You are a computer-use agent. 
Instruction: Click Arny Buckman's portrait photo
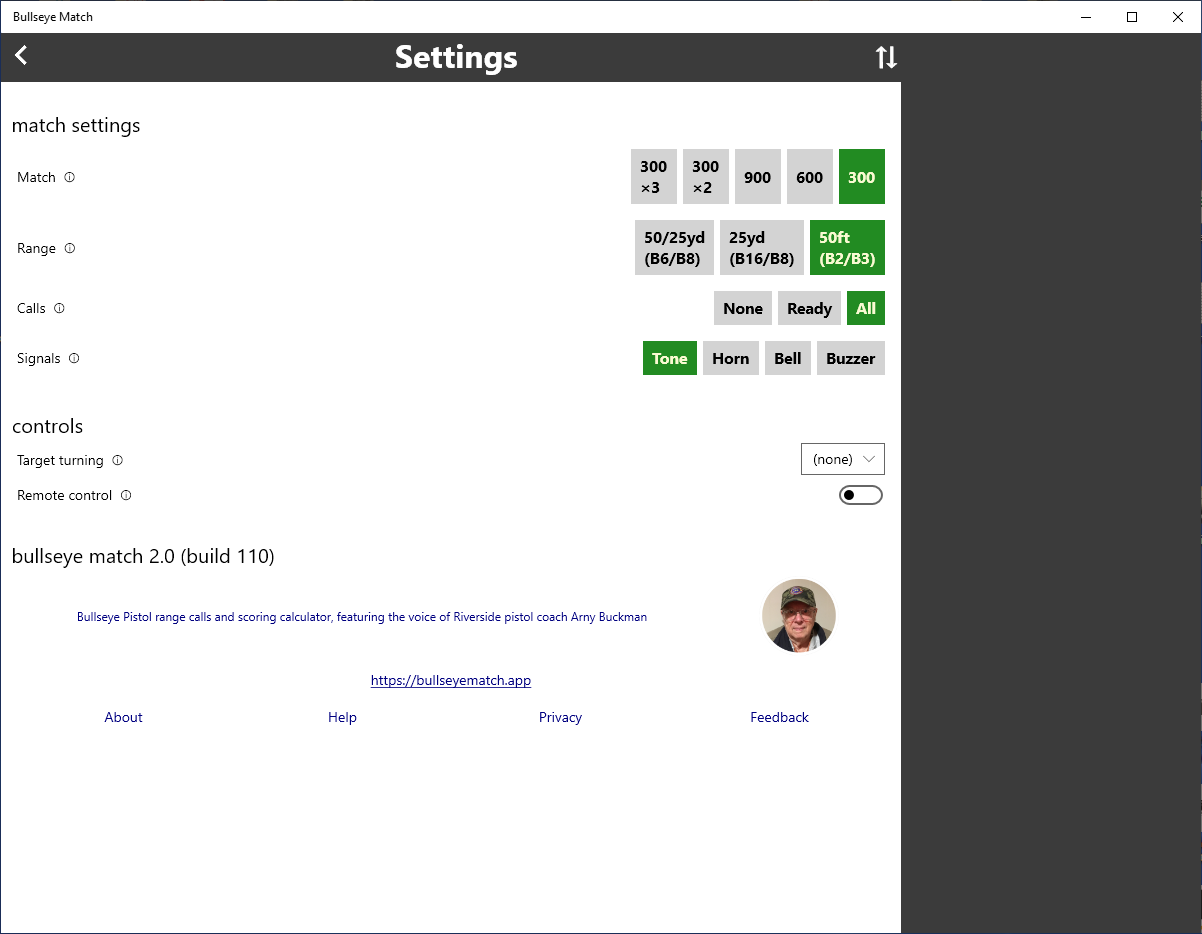[799, 616]
